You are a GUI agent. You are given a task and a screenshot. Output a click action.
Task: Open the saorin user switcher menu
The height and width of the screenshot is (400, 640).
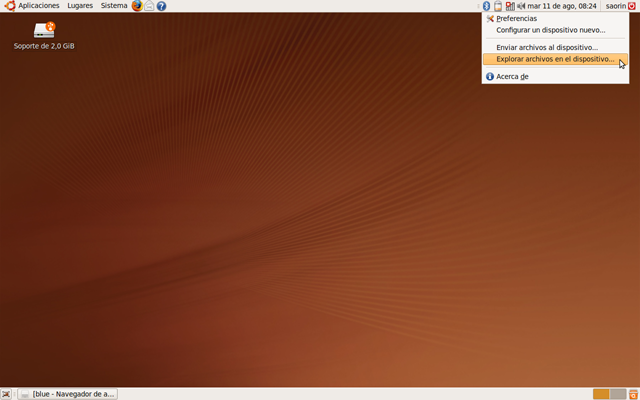[x=615, y=6]
